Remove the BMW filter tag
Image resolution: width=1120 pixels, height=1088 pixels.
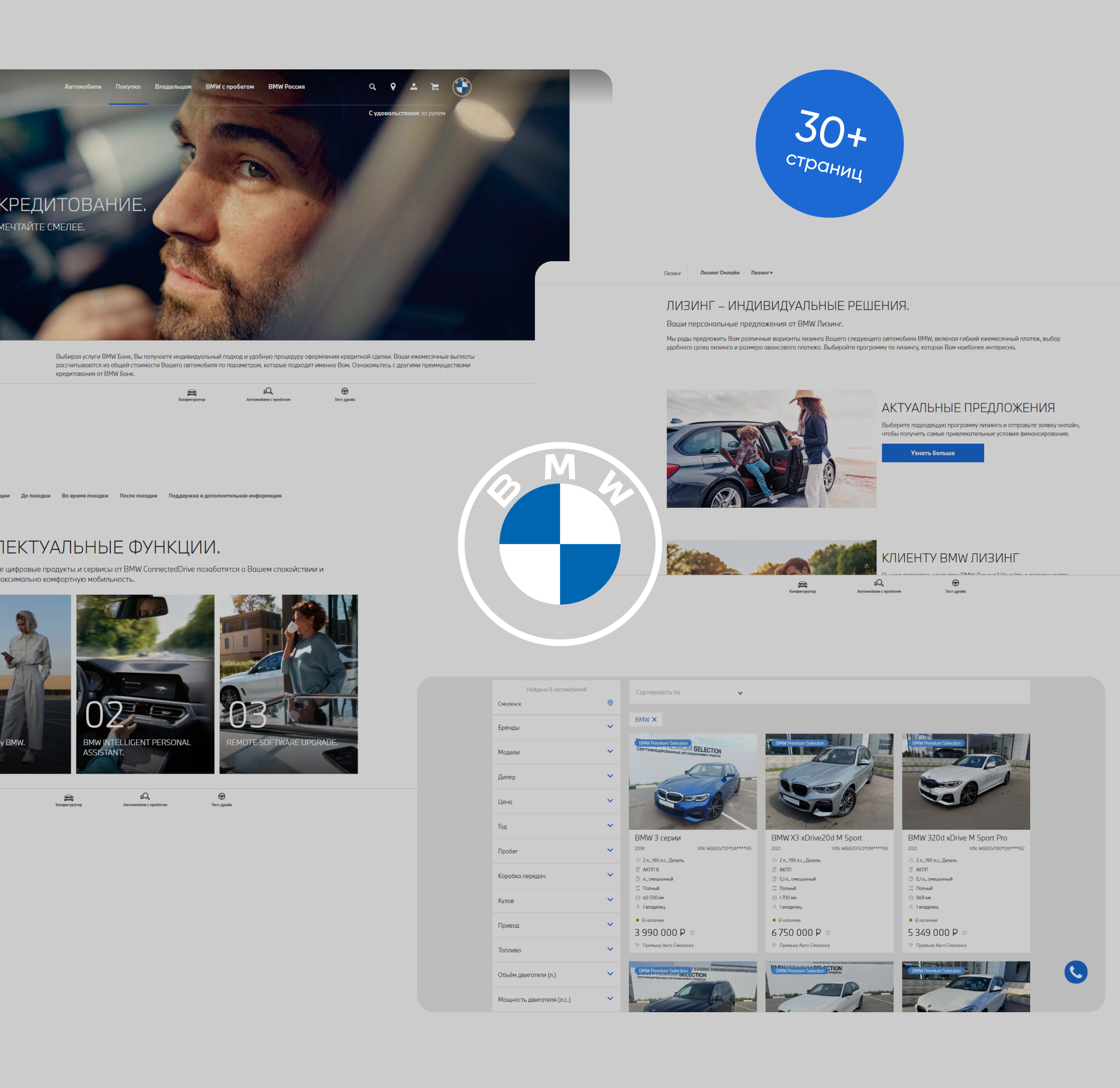click(654, 720)
